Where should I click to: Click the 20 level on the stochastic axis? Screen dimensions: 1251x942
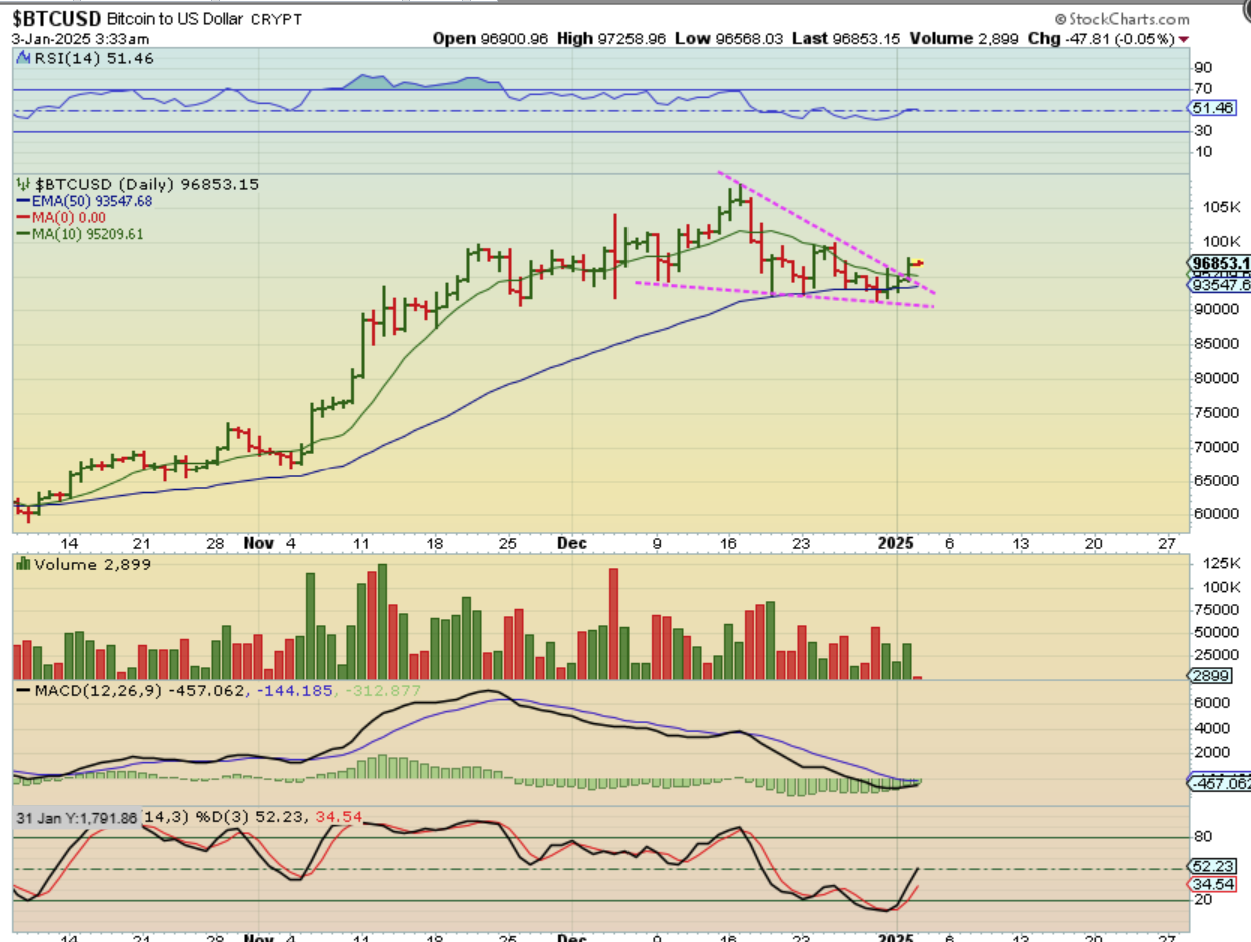(1201, 900)
